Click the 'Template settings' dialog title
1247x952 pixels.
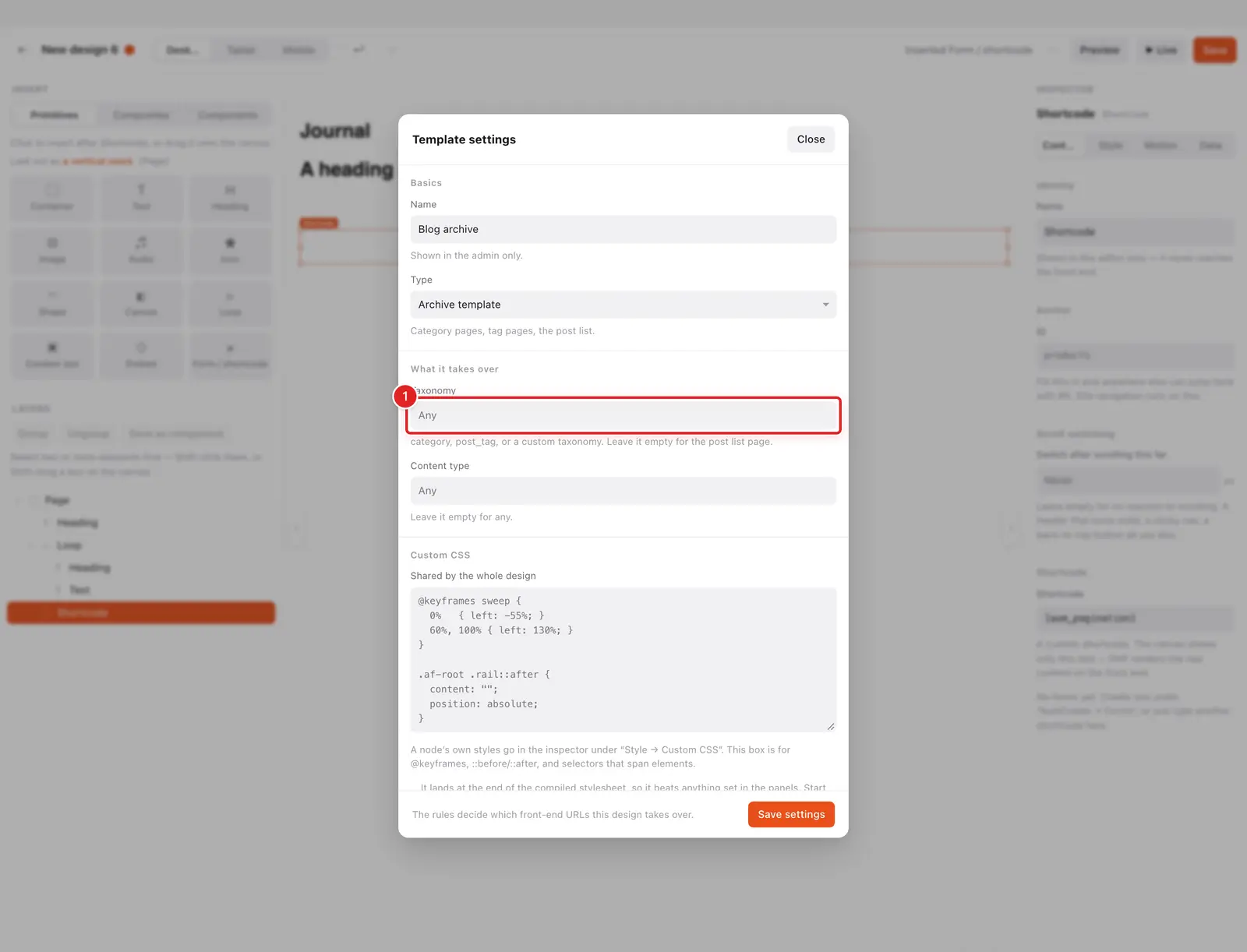(x=464, y=139)
